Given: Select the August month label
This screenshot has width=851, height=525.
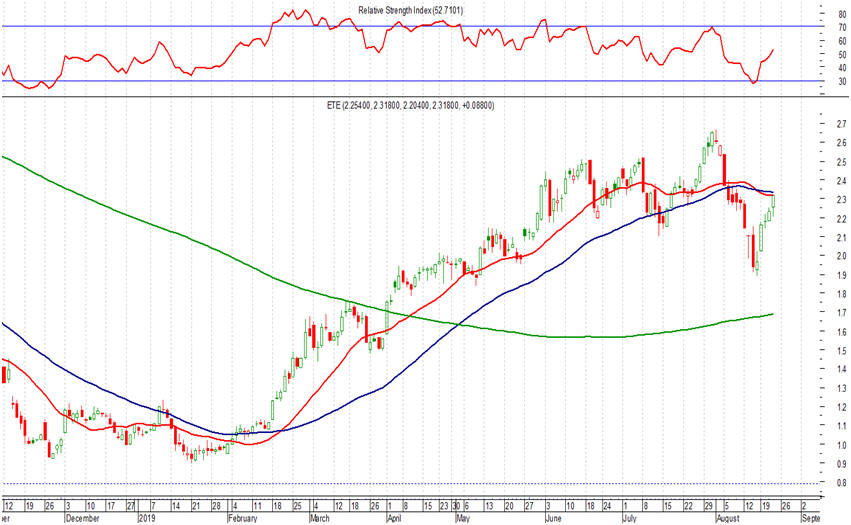Looking at the screenshot, I should [x=728, y=518].
